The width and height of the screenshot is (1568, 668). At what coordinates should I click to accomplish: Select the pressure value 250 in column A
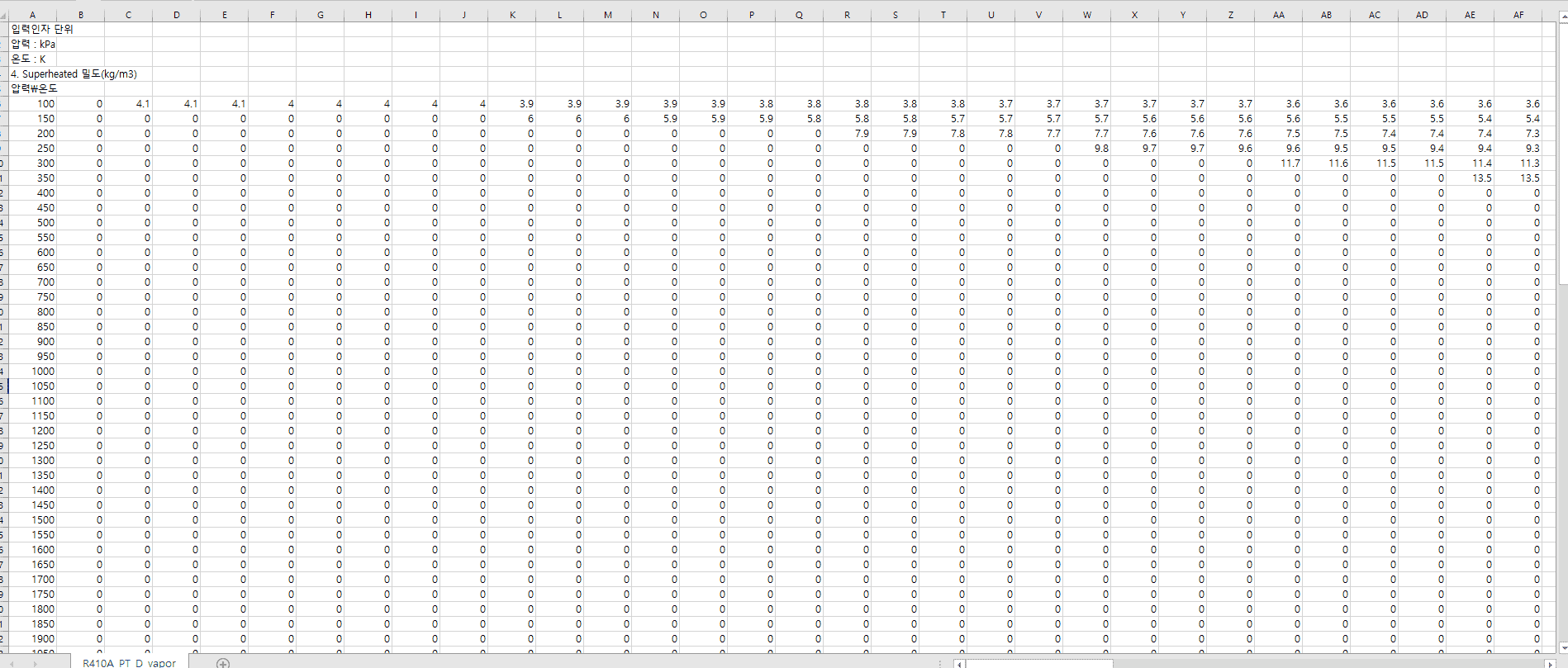point(32,148)
